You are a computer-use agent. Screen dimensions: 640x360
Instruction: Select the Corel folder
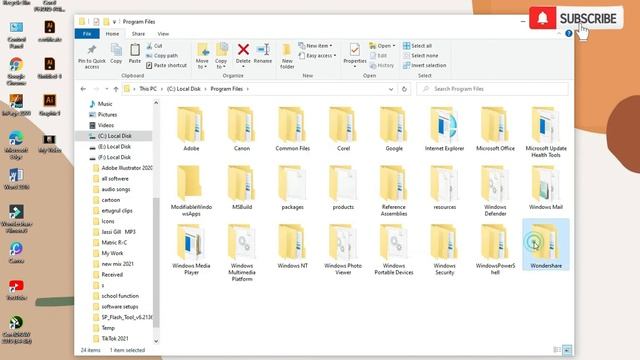point(343,129)
